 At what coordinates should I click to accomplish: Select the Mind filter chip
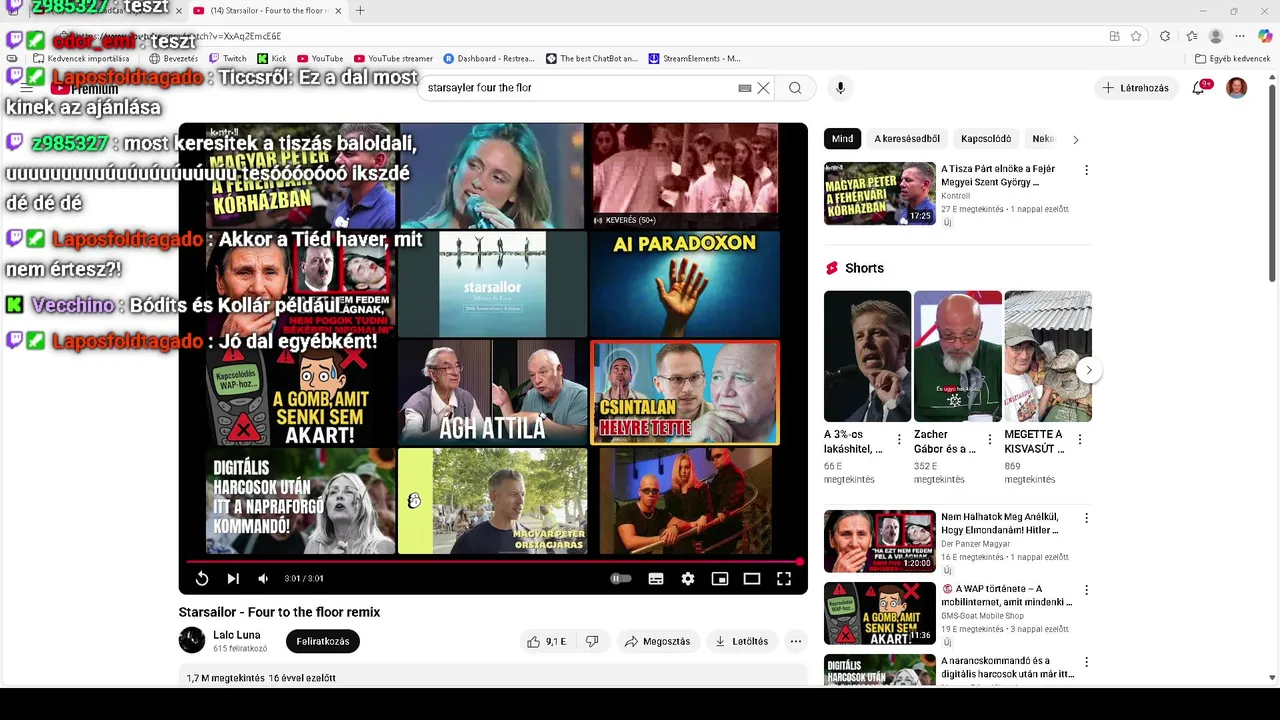point(842,139)
